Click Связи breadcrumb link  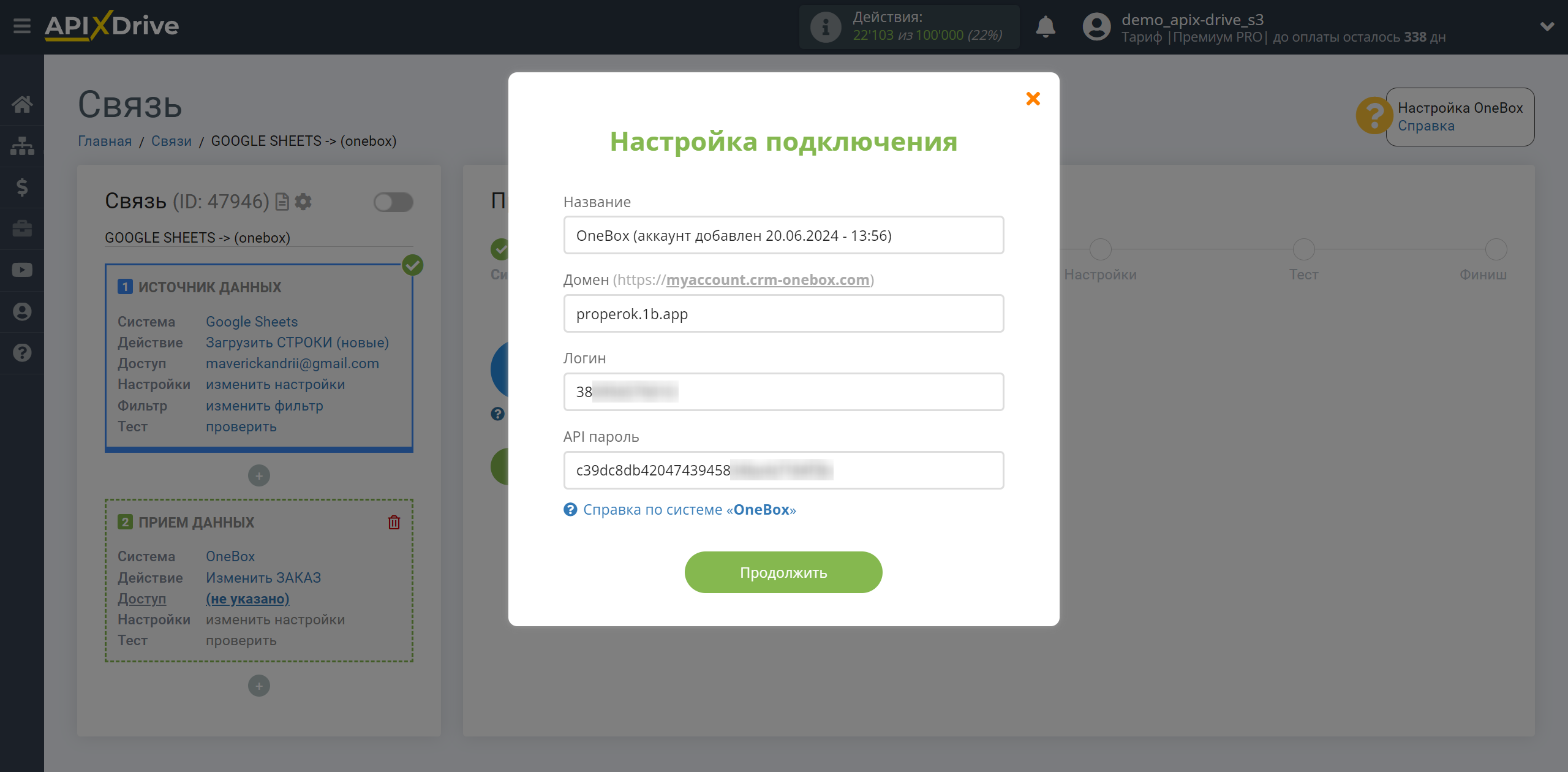(171, 141)
